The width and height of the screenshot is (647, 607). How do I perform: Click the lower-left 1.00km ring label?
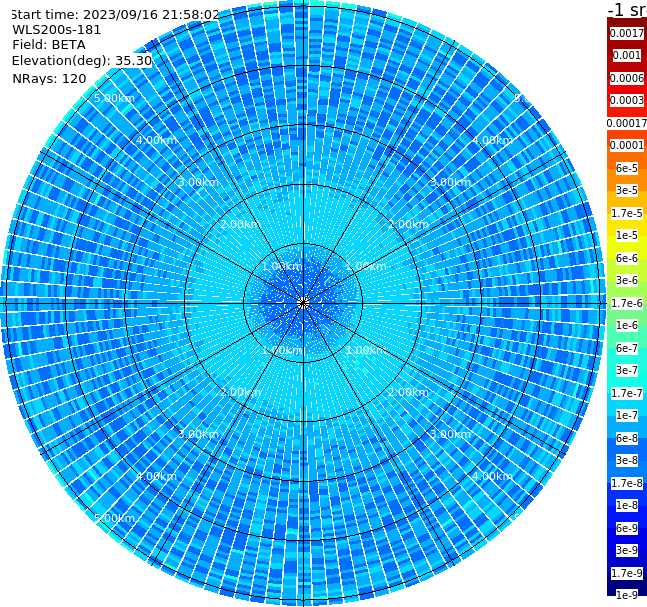click(282, 350)
